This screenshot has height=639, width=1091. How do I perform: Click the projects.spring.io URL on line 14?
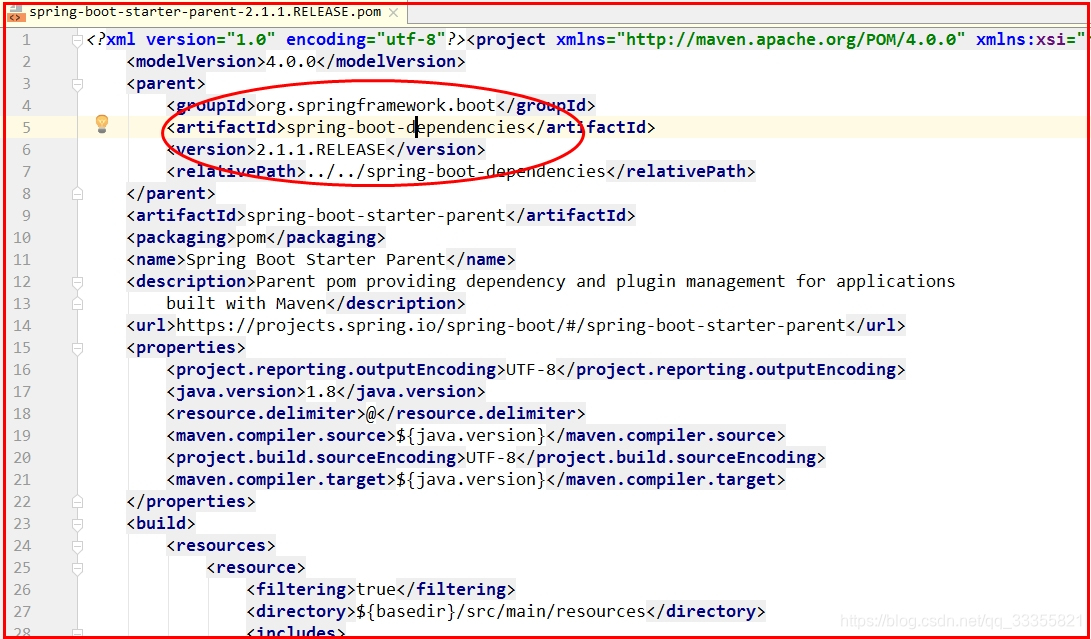(x=511, y=326)
